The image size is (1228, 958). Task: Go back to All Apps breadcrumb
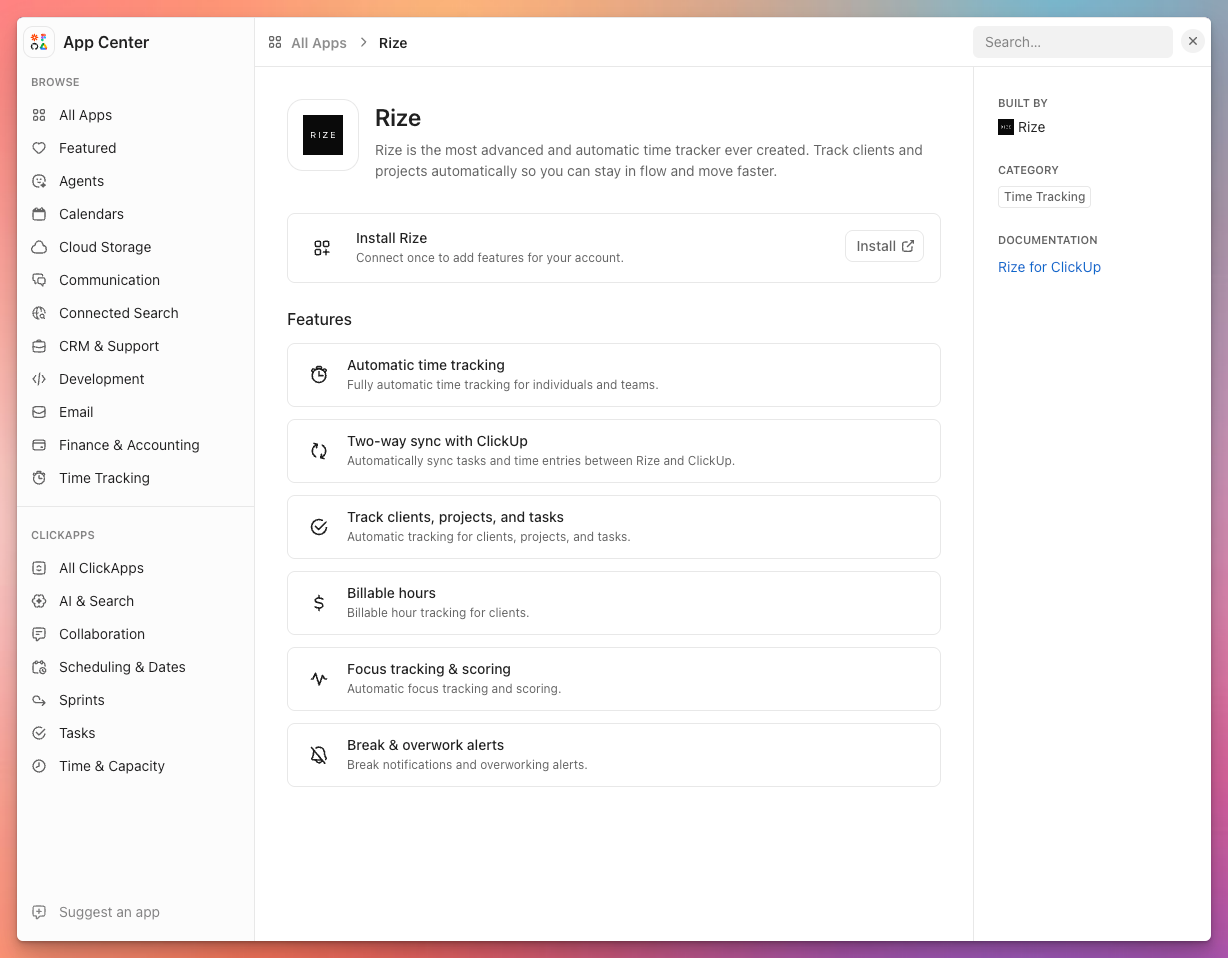[x=319, y=43]
